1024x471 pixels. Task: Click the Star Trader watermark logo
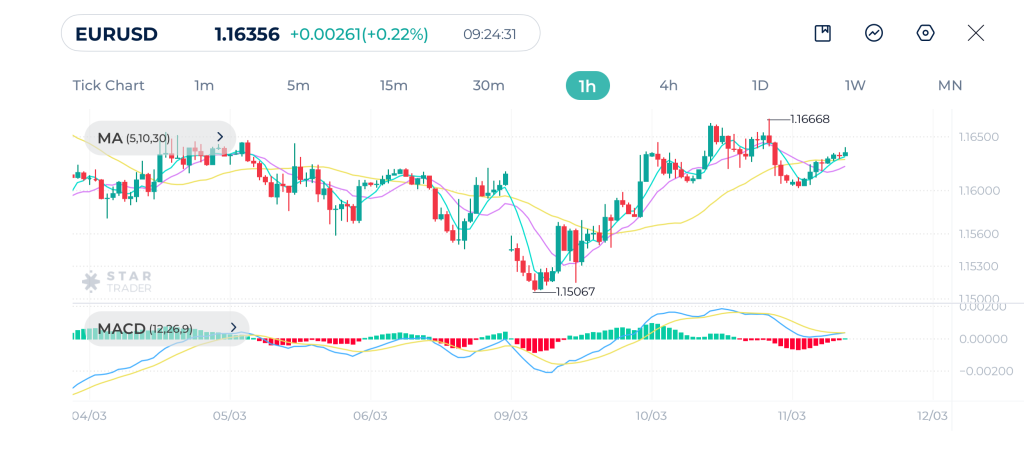click(116, 282)
